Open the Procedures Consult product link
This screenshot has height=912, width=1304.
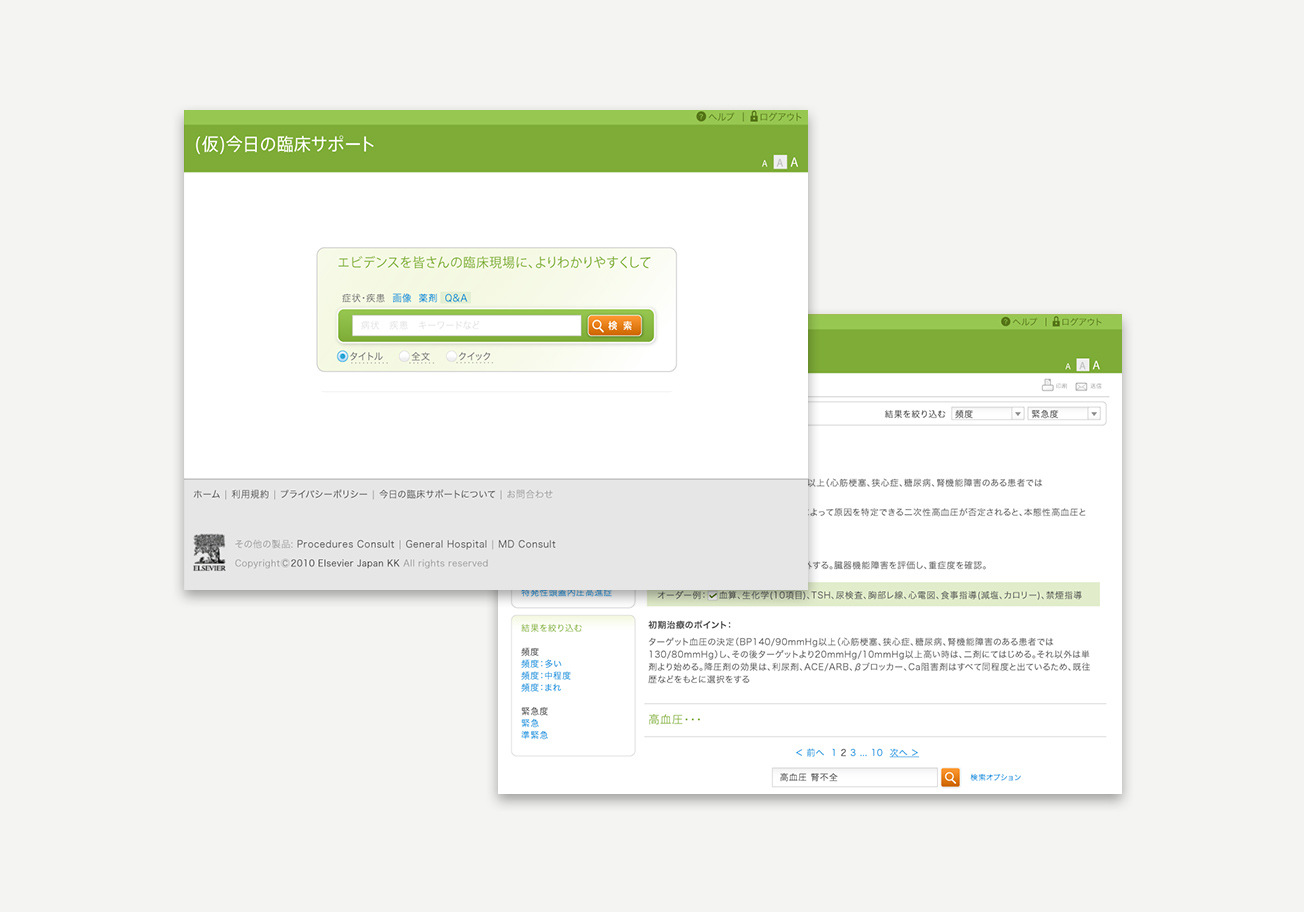tap(345, 544)
